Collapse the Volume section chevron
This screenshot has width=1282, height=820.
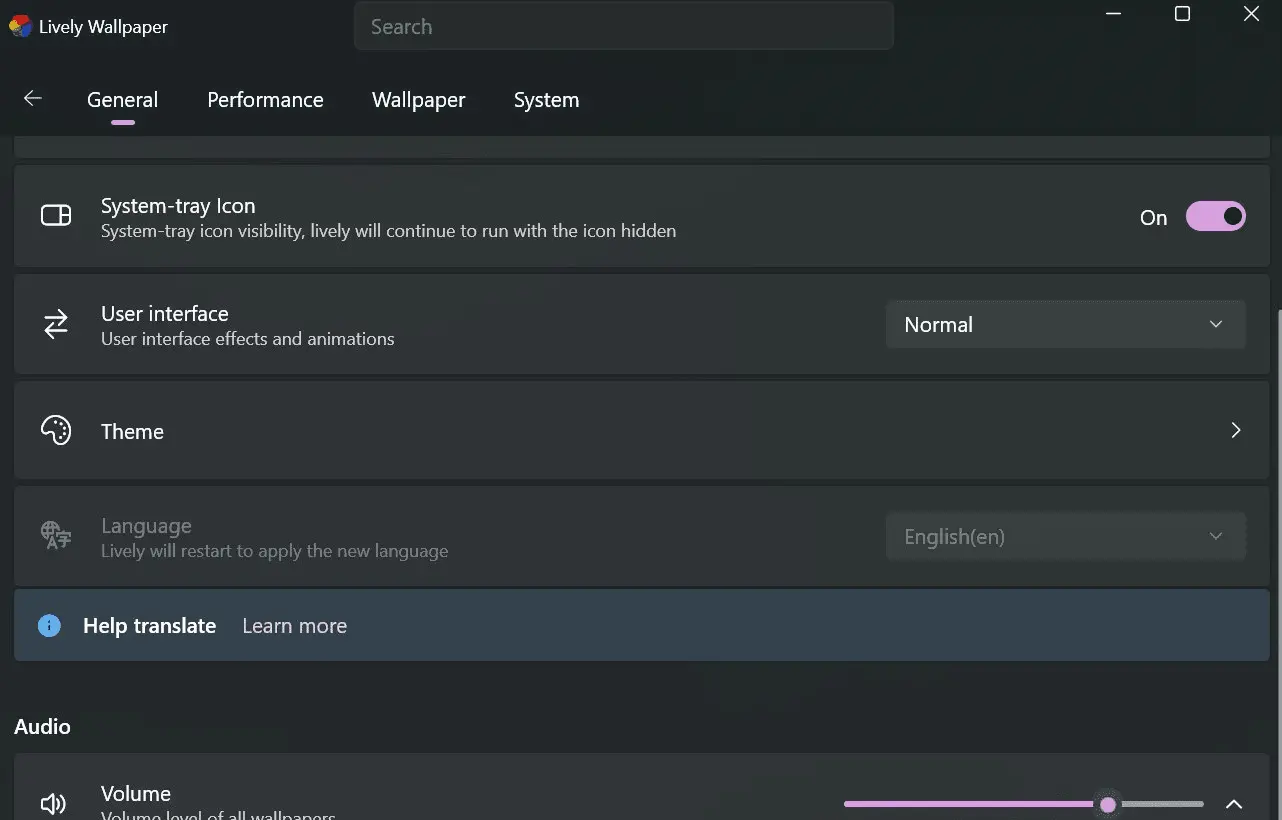pos(1234,804)
